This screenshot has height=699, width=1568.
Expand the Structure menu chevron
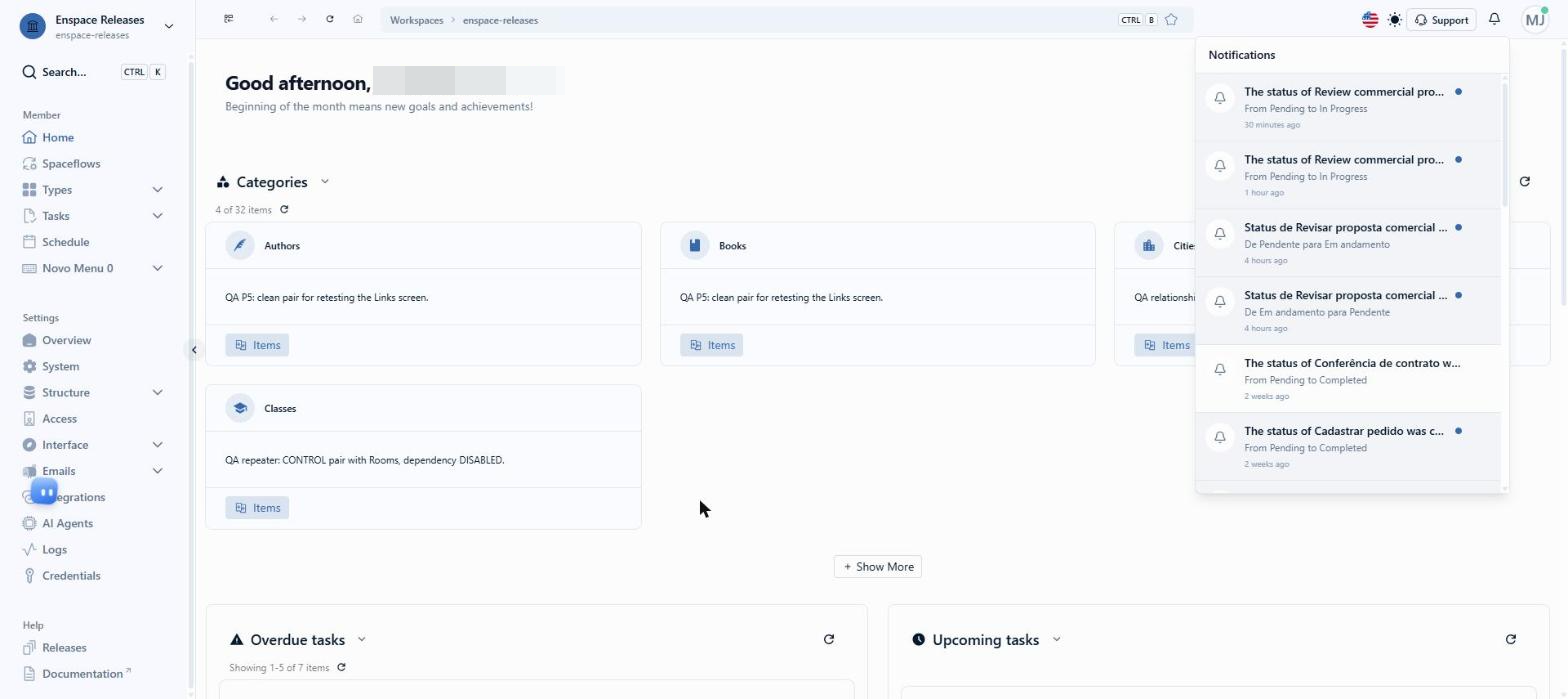[157, 393]
